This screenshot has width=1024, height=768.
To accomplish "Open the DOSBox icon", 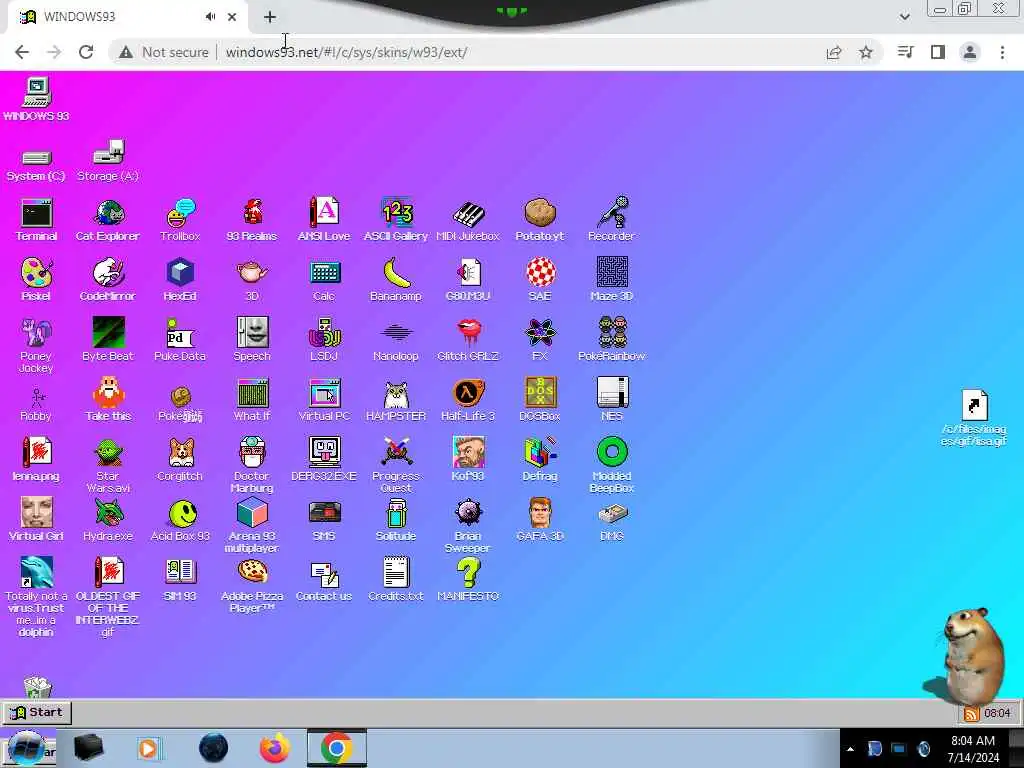I will click(540, 393).
